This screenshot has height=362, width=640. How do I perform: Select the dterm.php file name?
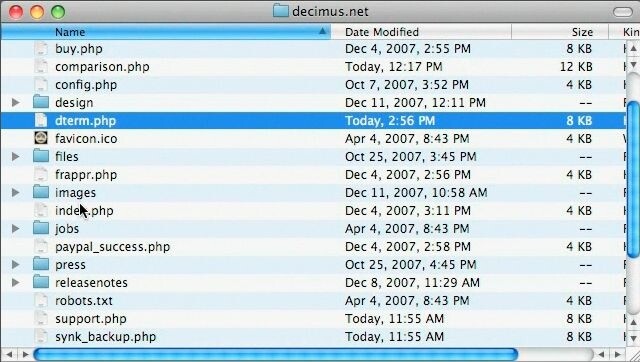pos(85,121)
